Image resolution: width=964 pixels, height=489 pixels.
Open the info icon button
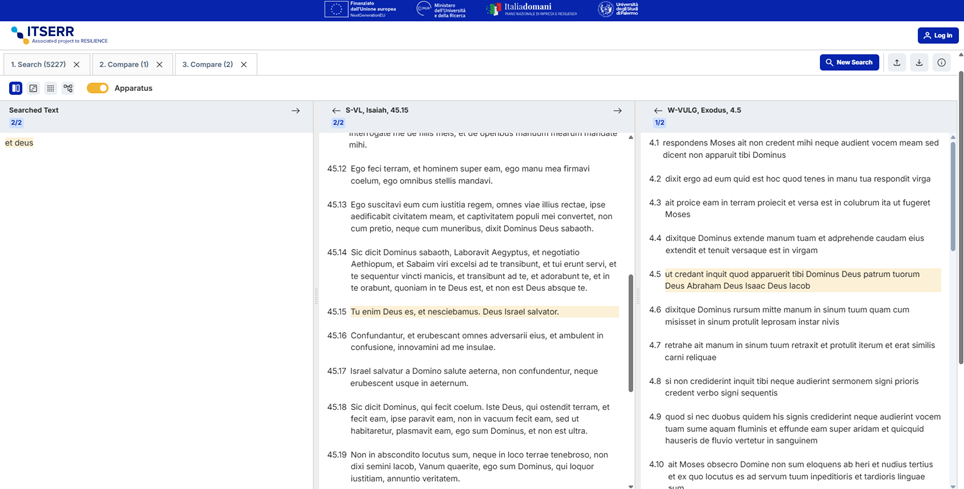(x=941, y=63)
